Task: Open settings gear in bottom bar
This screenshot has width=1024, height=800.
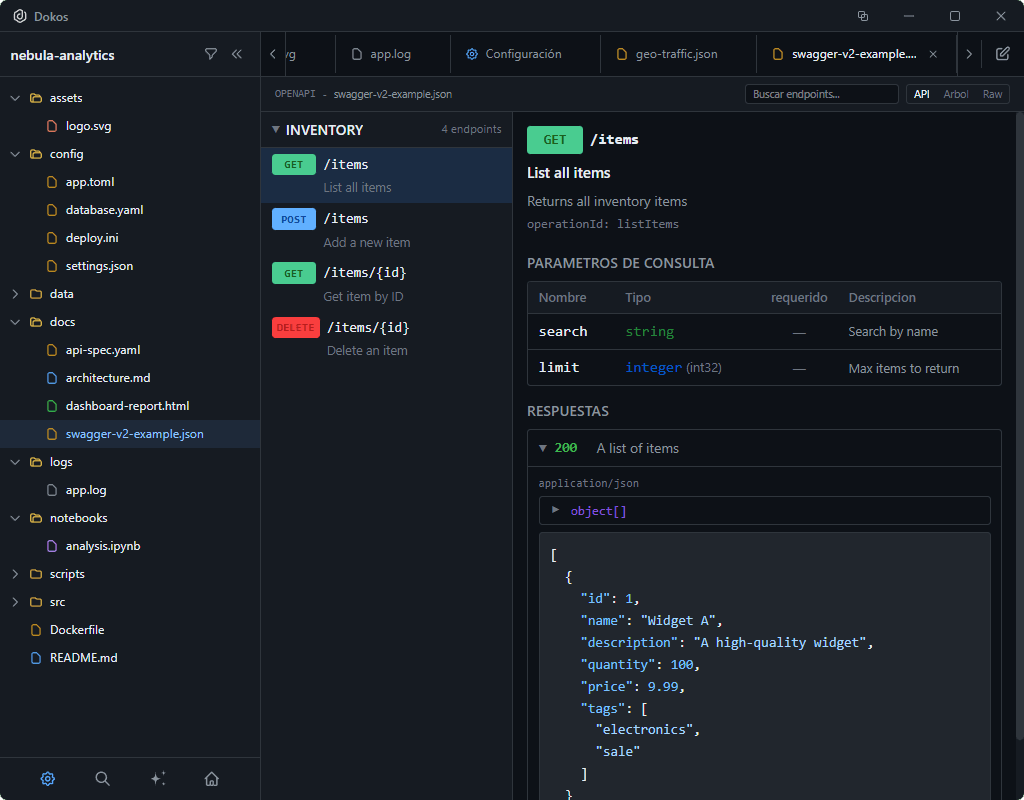Action: click(x=48, y=779)
